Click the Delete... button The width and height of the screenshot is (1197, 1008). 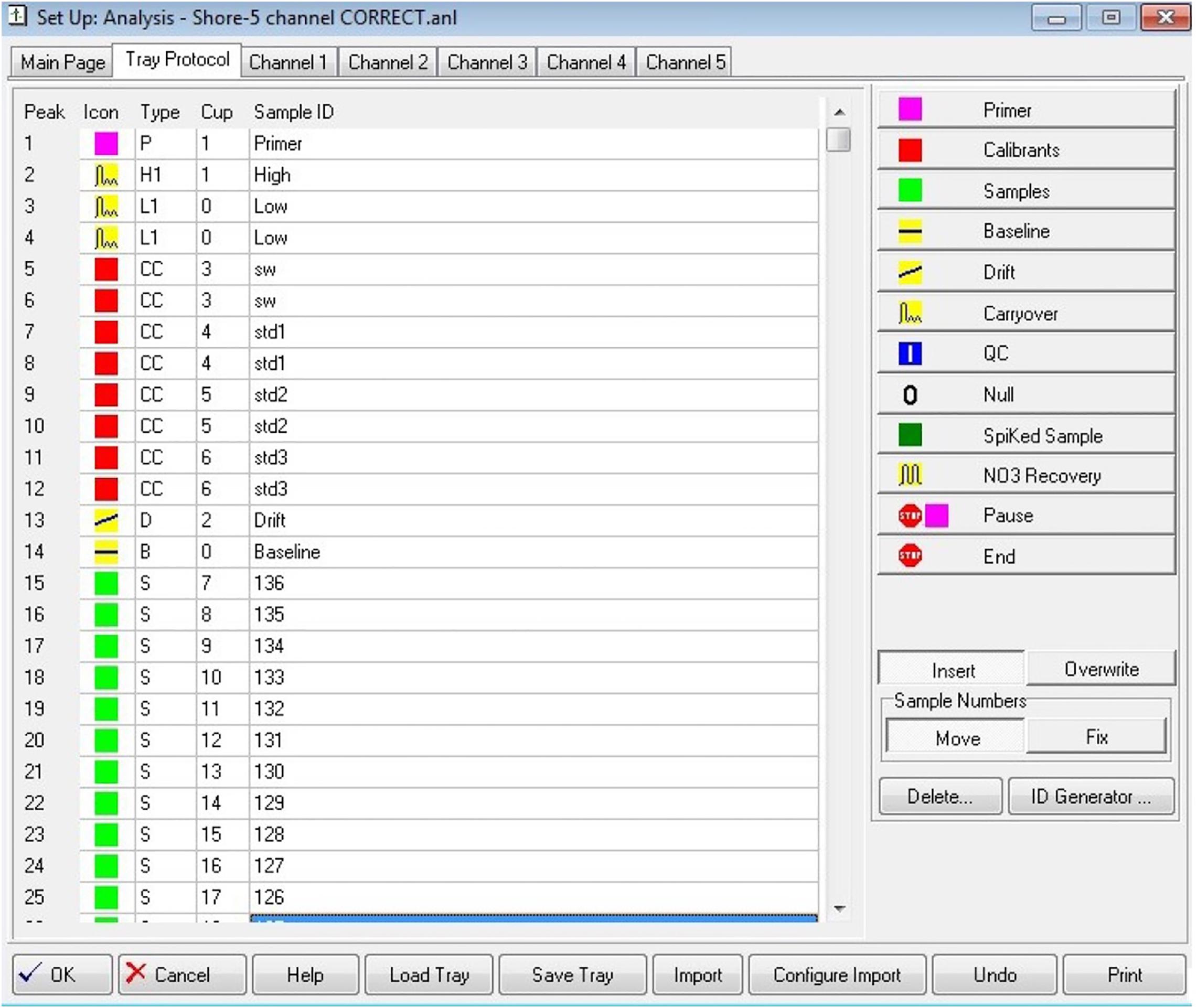[940, 797]
